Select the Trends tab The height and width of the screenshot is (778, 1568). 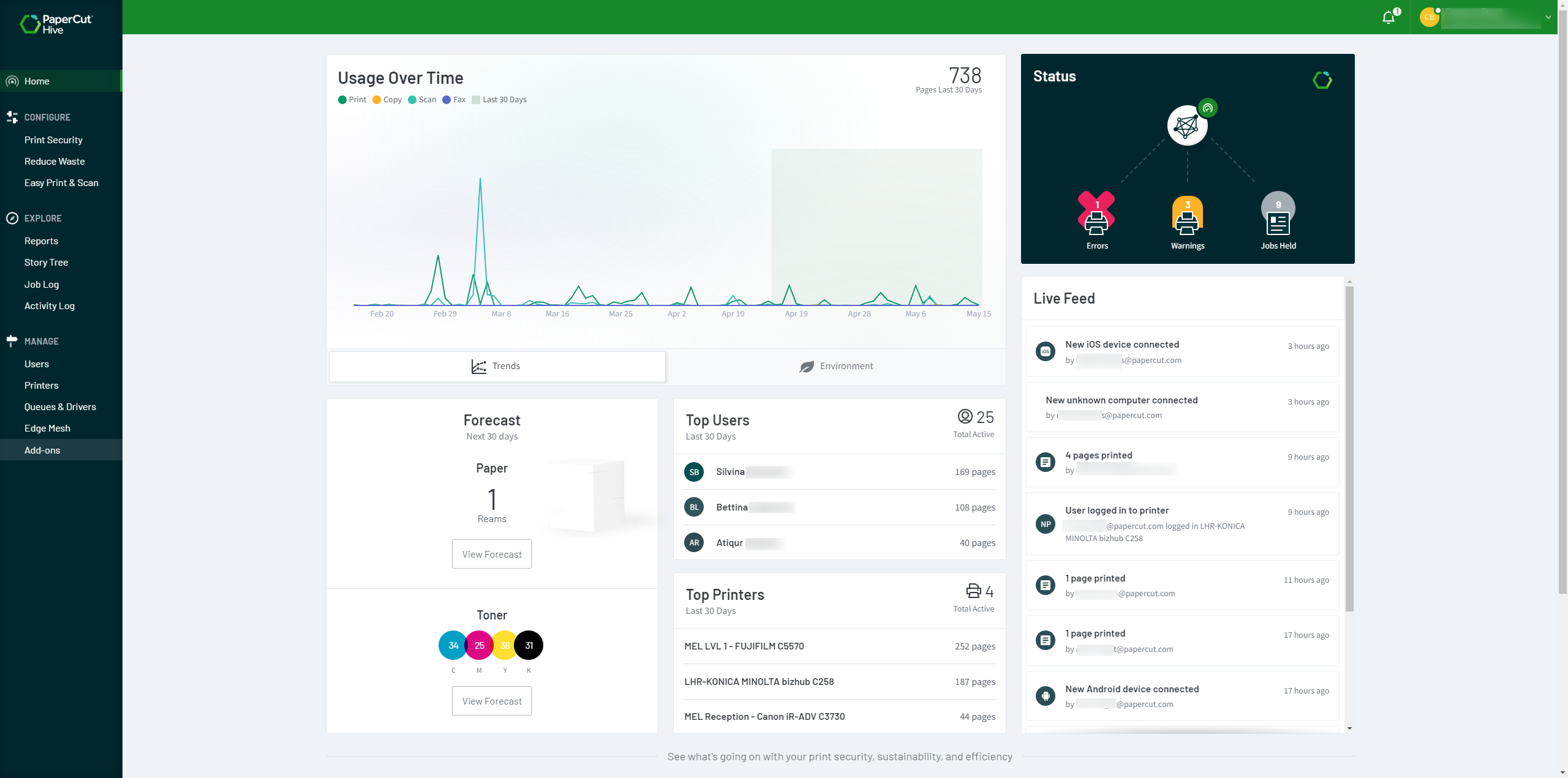pos(497,366)
